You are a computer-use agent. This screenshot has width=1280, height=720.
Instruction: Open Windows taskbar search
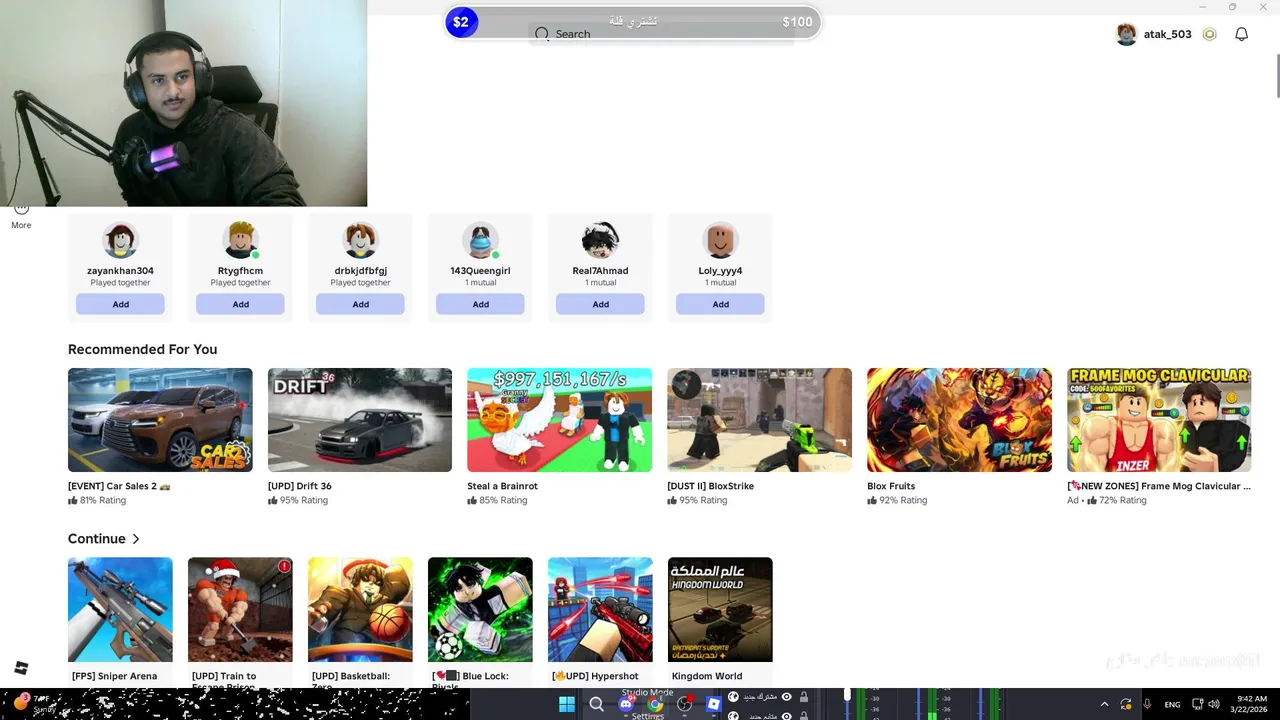596,705
